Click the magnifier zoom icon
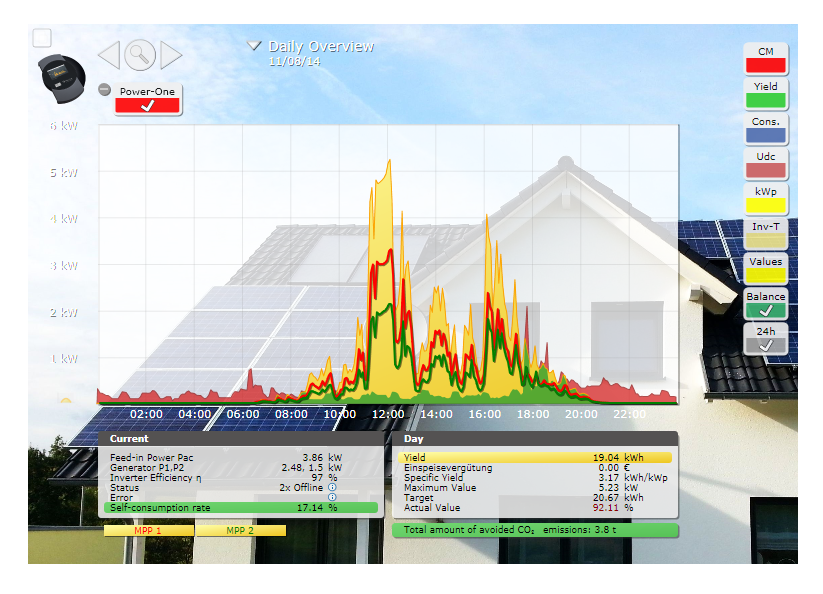 coord(140,55)
